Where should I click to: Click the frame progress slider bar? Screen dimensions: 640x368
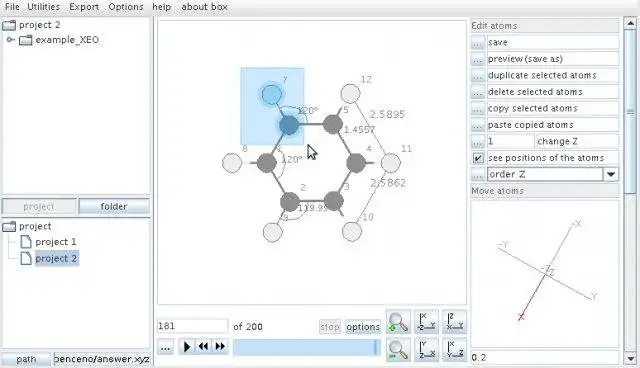(307, 348)
